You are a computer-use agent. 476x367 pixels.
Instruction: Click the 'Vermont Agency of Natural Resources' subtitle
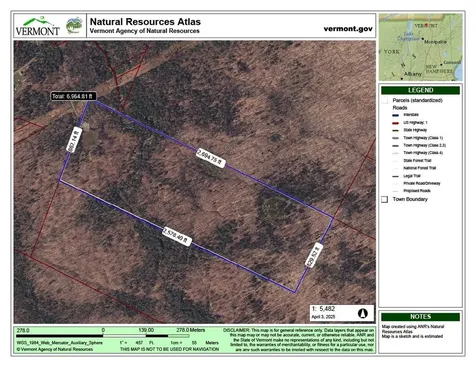(x=145, y=31)
